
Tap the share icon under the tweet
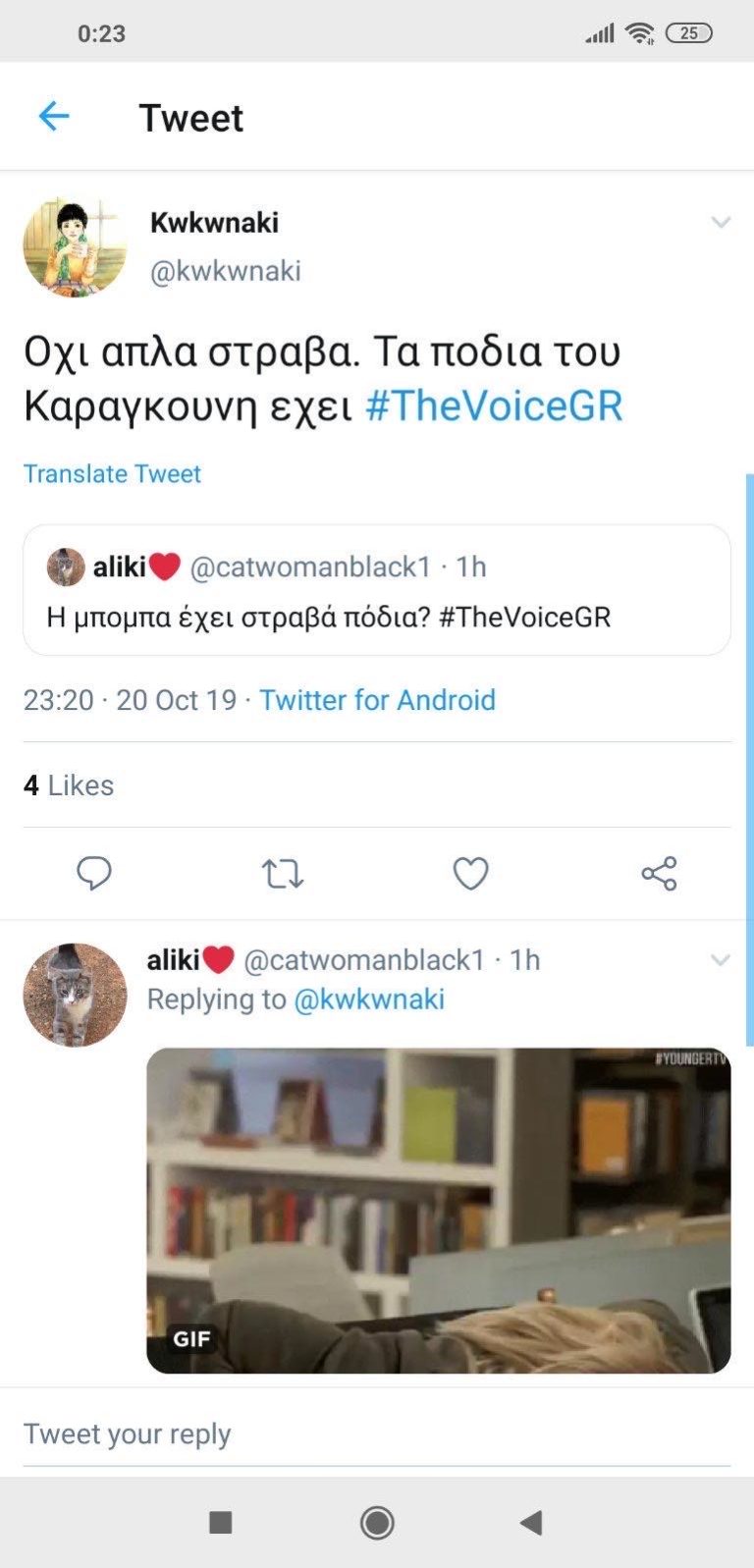coord(659,873)
